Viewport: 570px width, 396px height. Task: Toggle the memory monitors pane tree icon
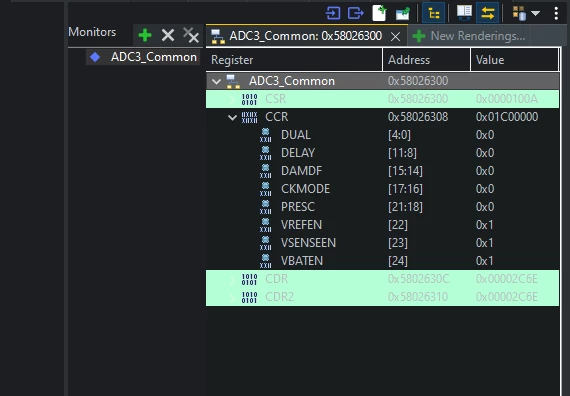point(434,13)
